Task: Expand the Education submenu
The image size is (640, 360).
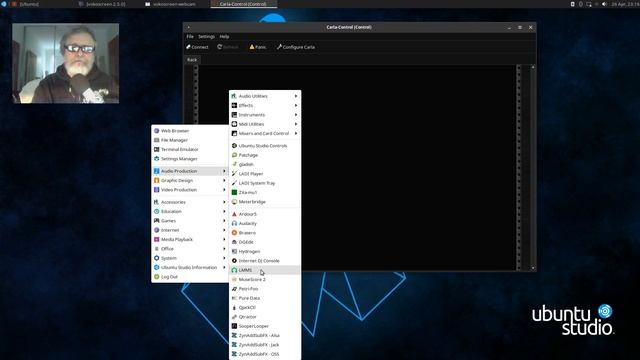Action: [x=190, y=211]
